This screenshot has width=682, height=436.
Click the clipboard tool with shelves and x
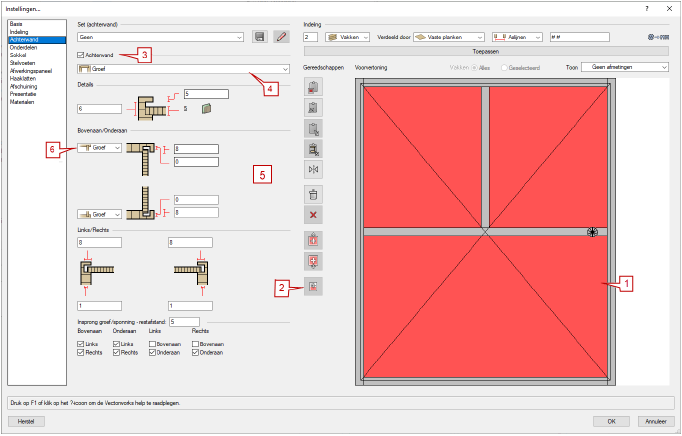click(313, 149)
